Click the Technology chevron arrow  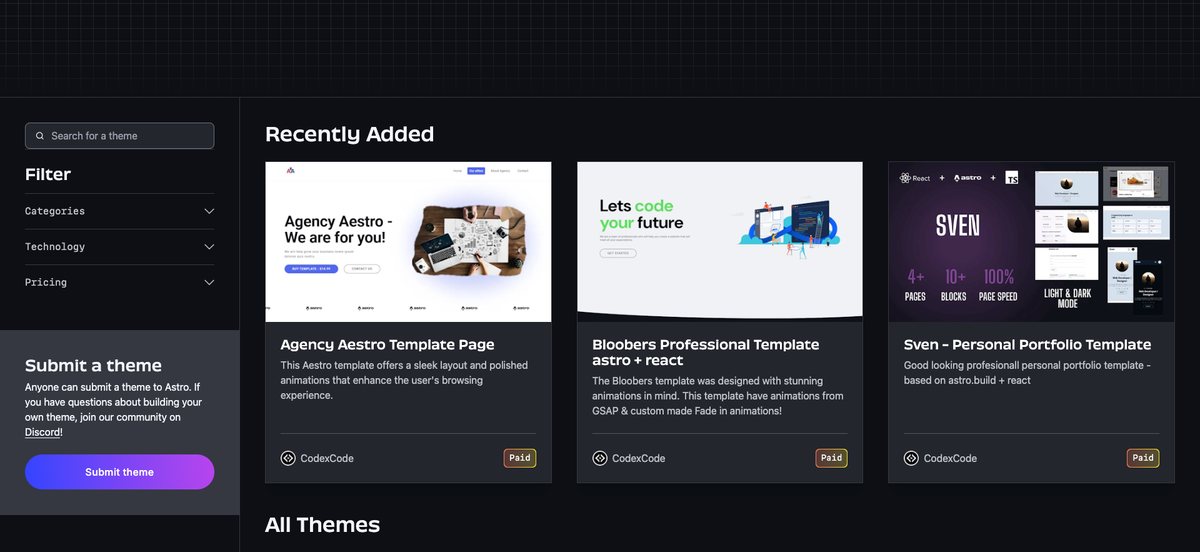click(x=209, y=247)
